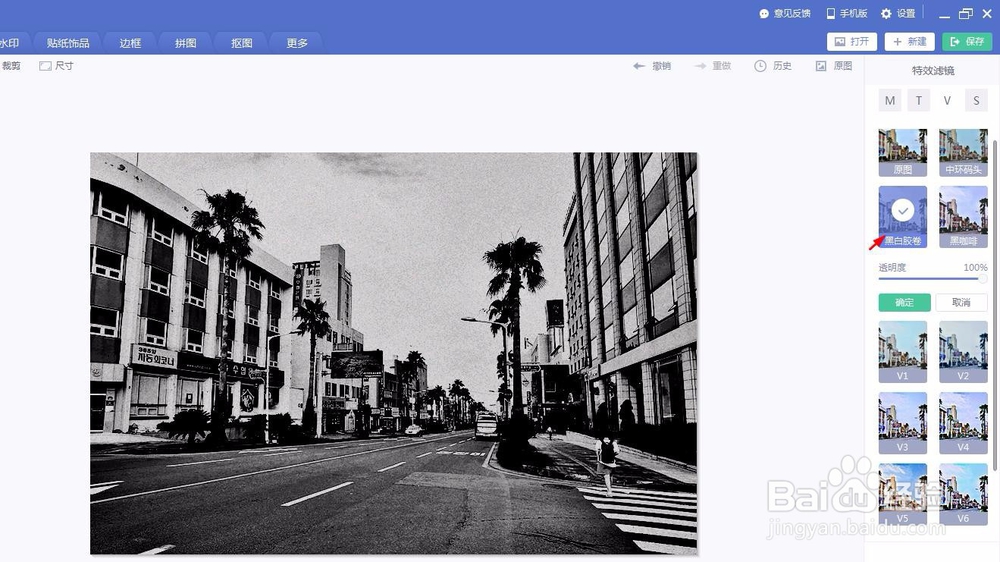Open 设置 settings gear
The image size is (1000, 562).
898,13
